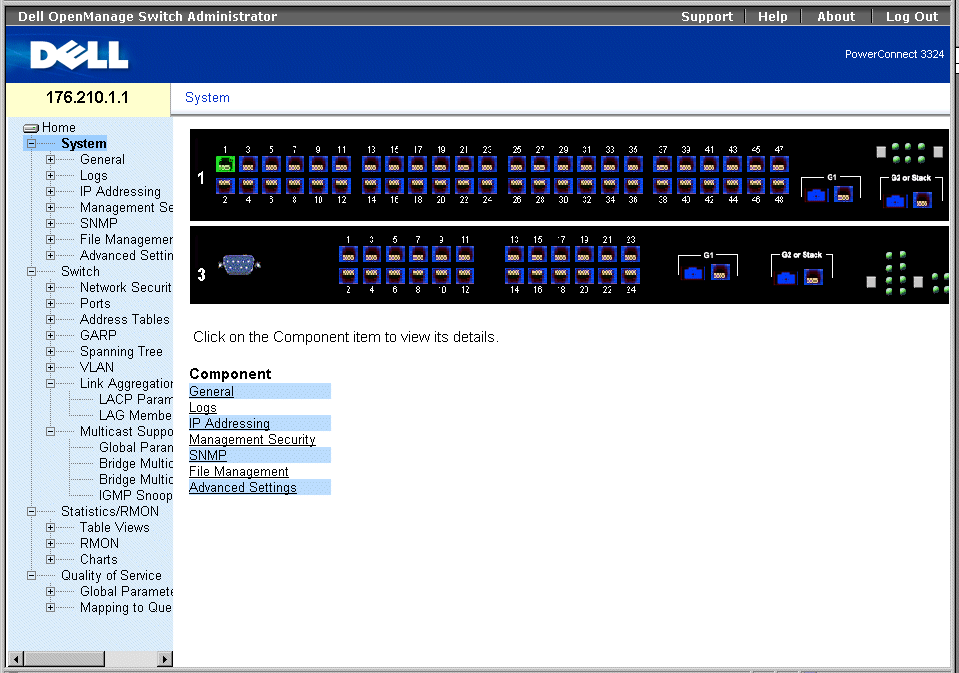Click port 13 on unit 3

pos(514,254)
